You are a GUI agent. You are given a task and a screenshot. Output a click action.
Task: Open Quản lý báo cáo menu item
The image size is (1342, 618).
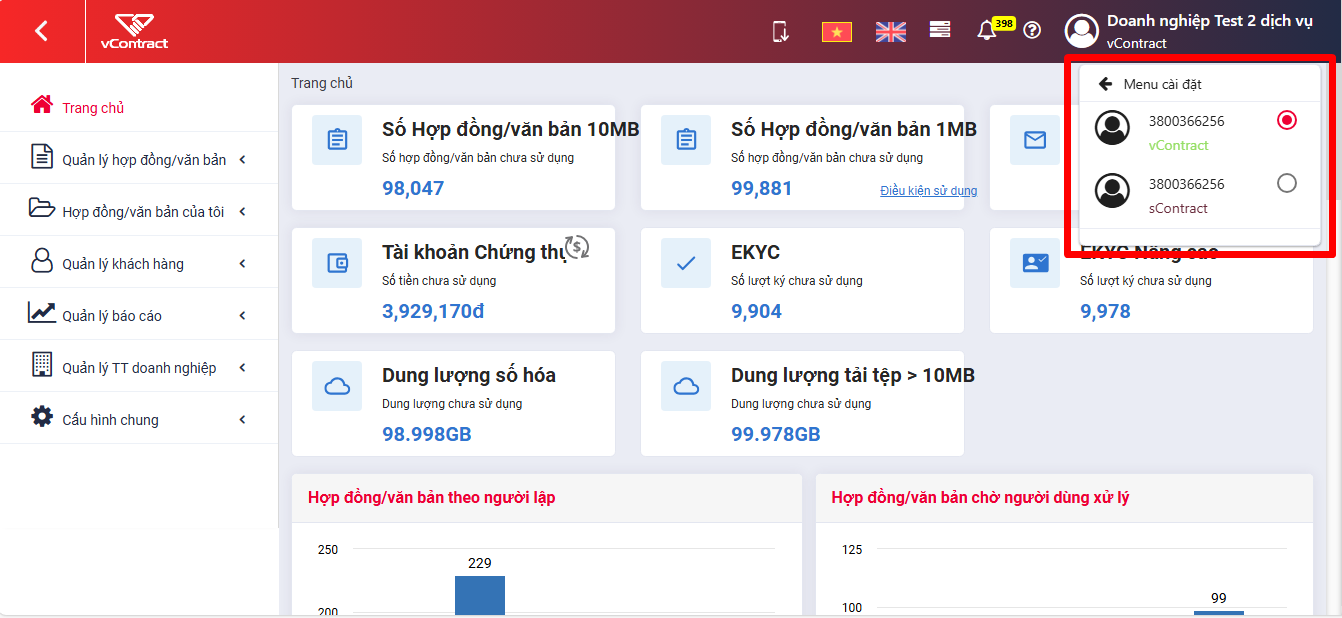tap(139, 315)
